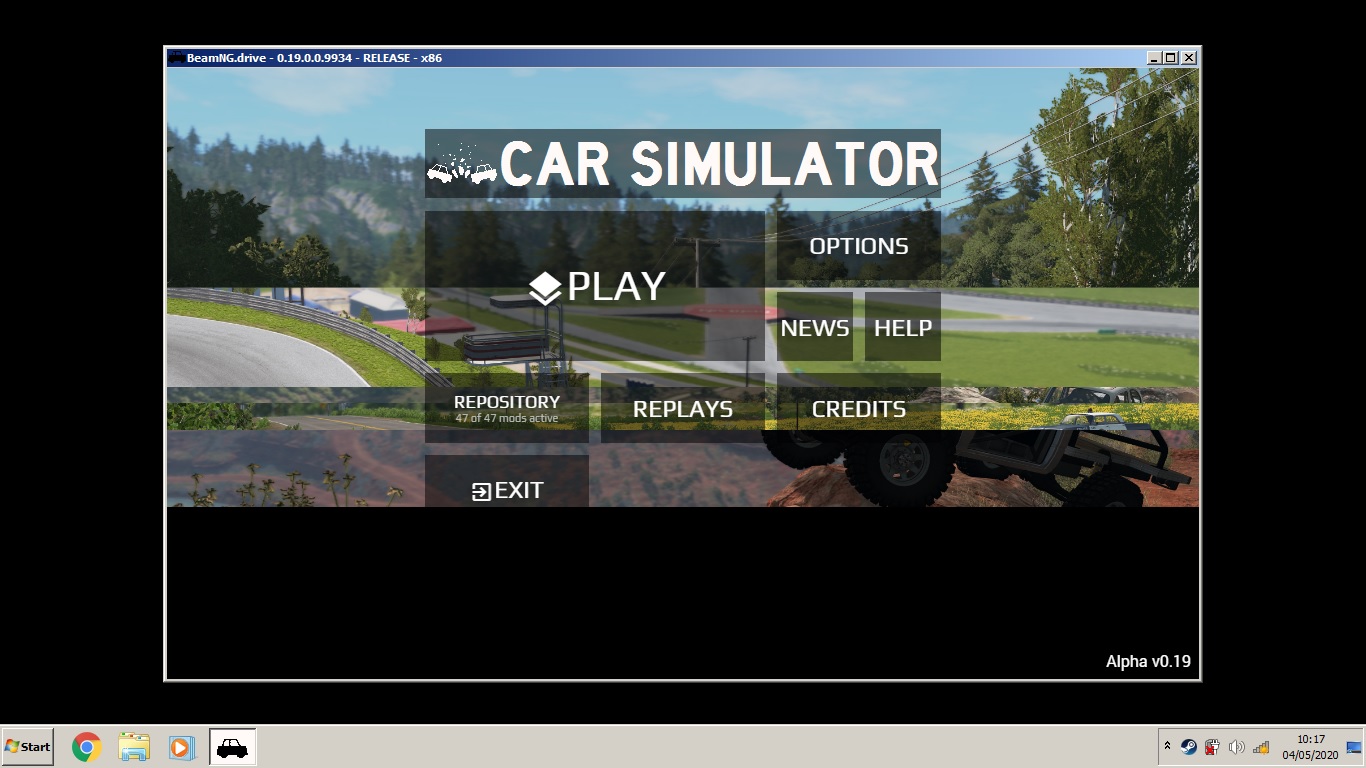
Task: Click the power plug tray icon
Action: (x=1212, y=746)
